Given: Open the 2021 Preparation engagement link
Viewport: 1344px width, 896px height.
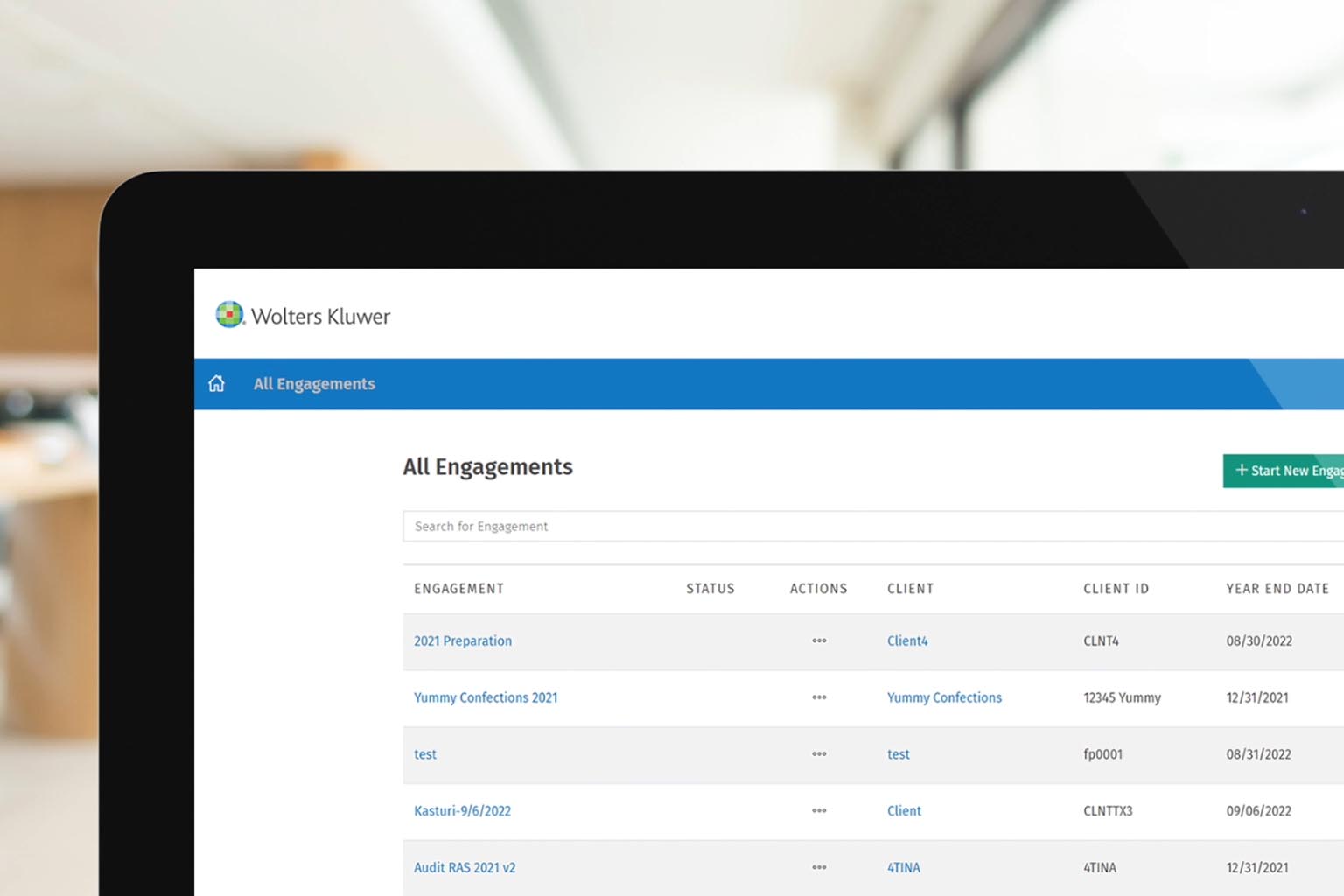Looking at the screenshot, I should coord(463,641).
